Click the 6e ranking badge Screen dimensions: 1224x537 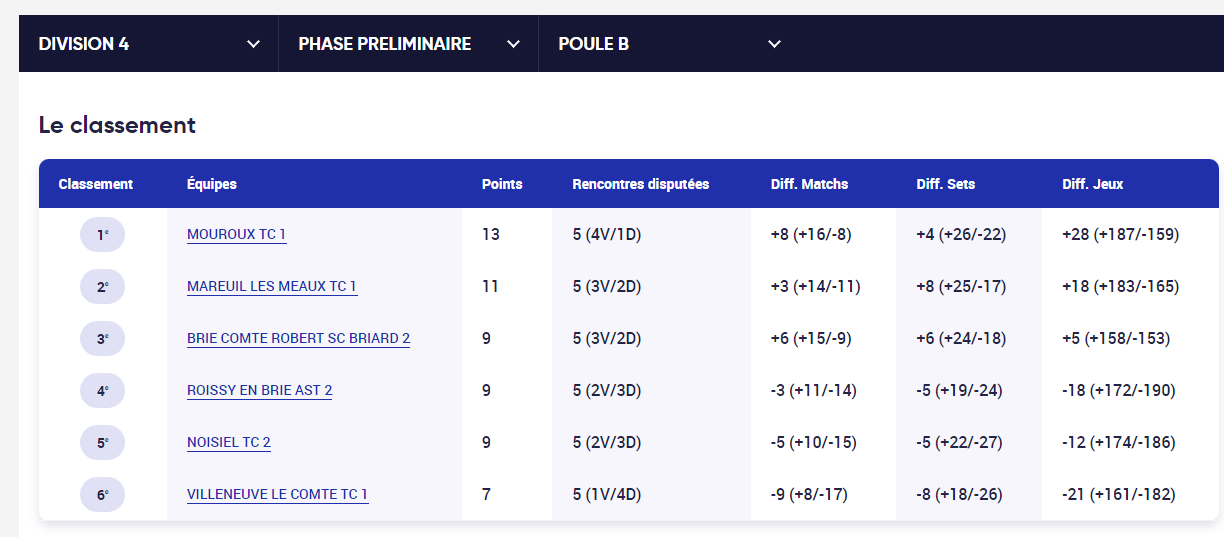[x=103, y=495]
